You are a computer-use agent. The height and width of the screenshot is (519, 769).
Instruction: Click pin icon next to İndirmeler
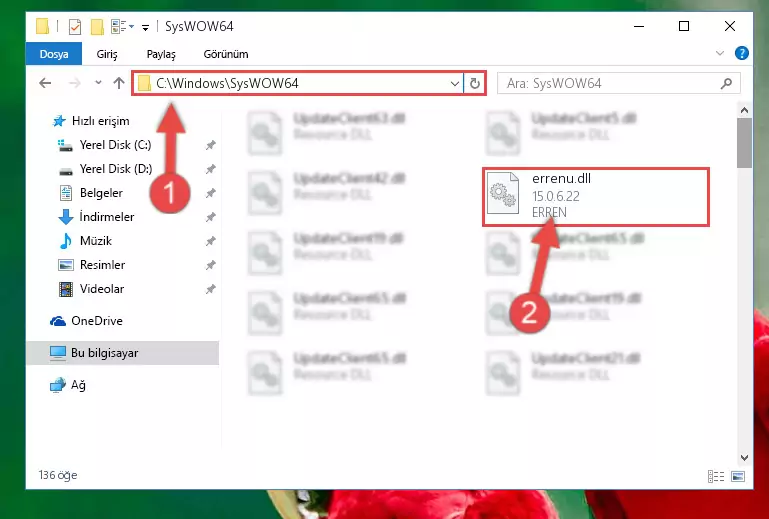coord(210,217)
